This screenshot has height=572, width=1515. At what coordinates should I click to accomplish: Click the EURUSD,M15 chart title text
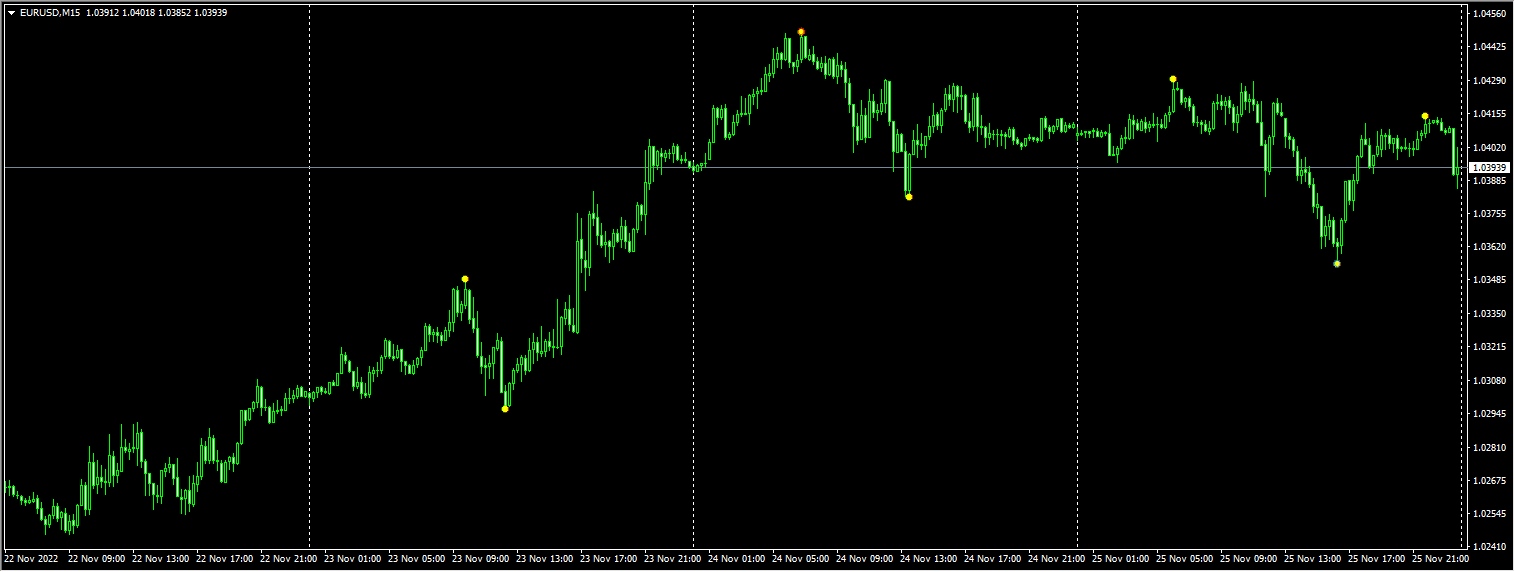coord(50,12)
